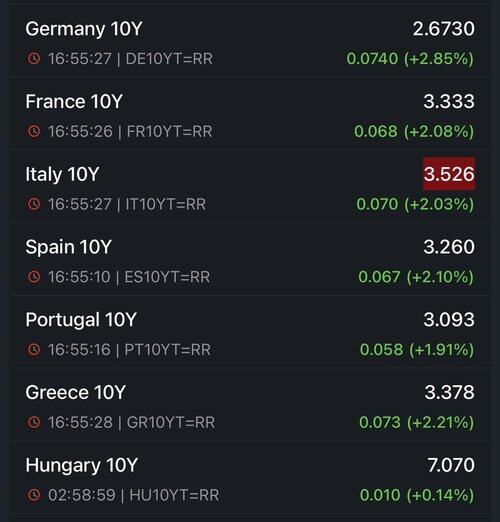
Task: Open the France 10Y bond entry
Action: (250, 114)
